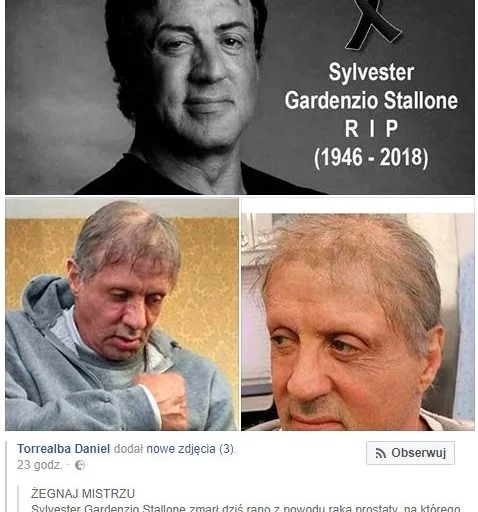Click the 'ŻEGNAJ MISTRZU' post heading
This screenshot has height=512, width=478.
point(83,493)
